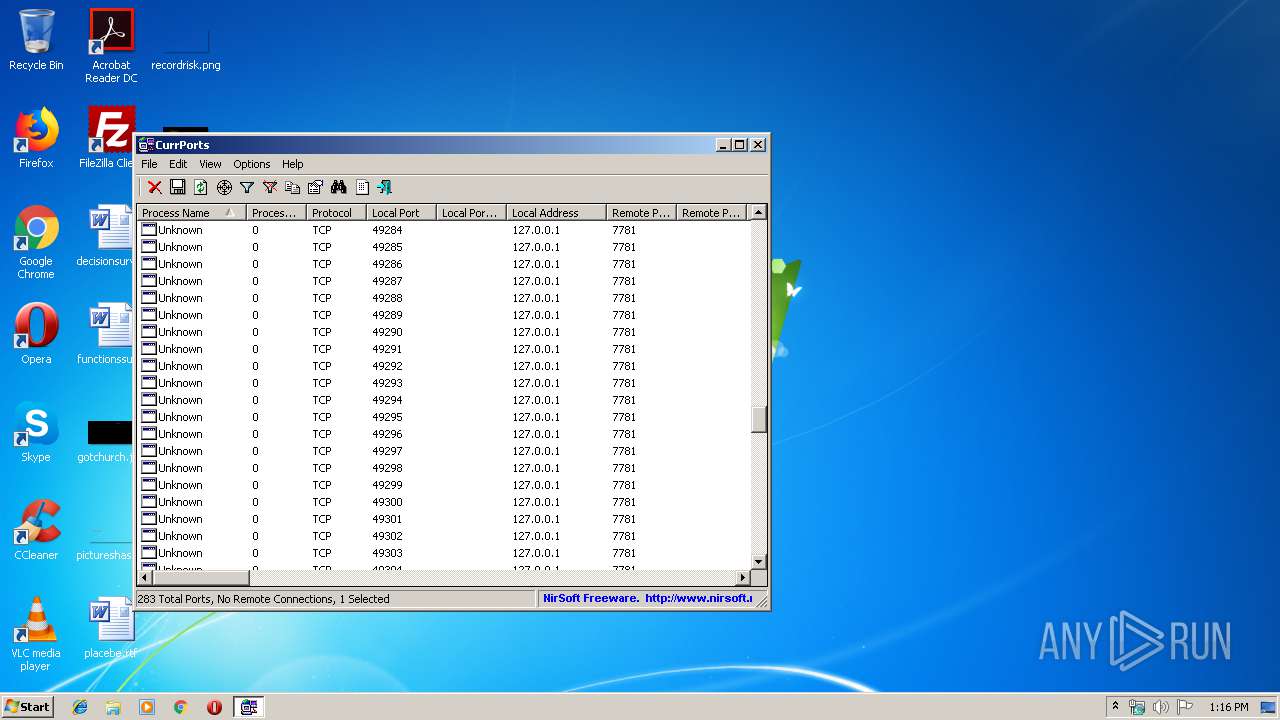1280x720 pixels.
Task: Click process icon in port 49287 row
Action: pos(149,281)
